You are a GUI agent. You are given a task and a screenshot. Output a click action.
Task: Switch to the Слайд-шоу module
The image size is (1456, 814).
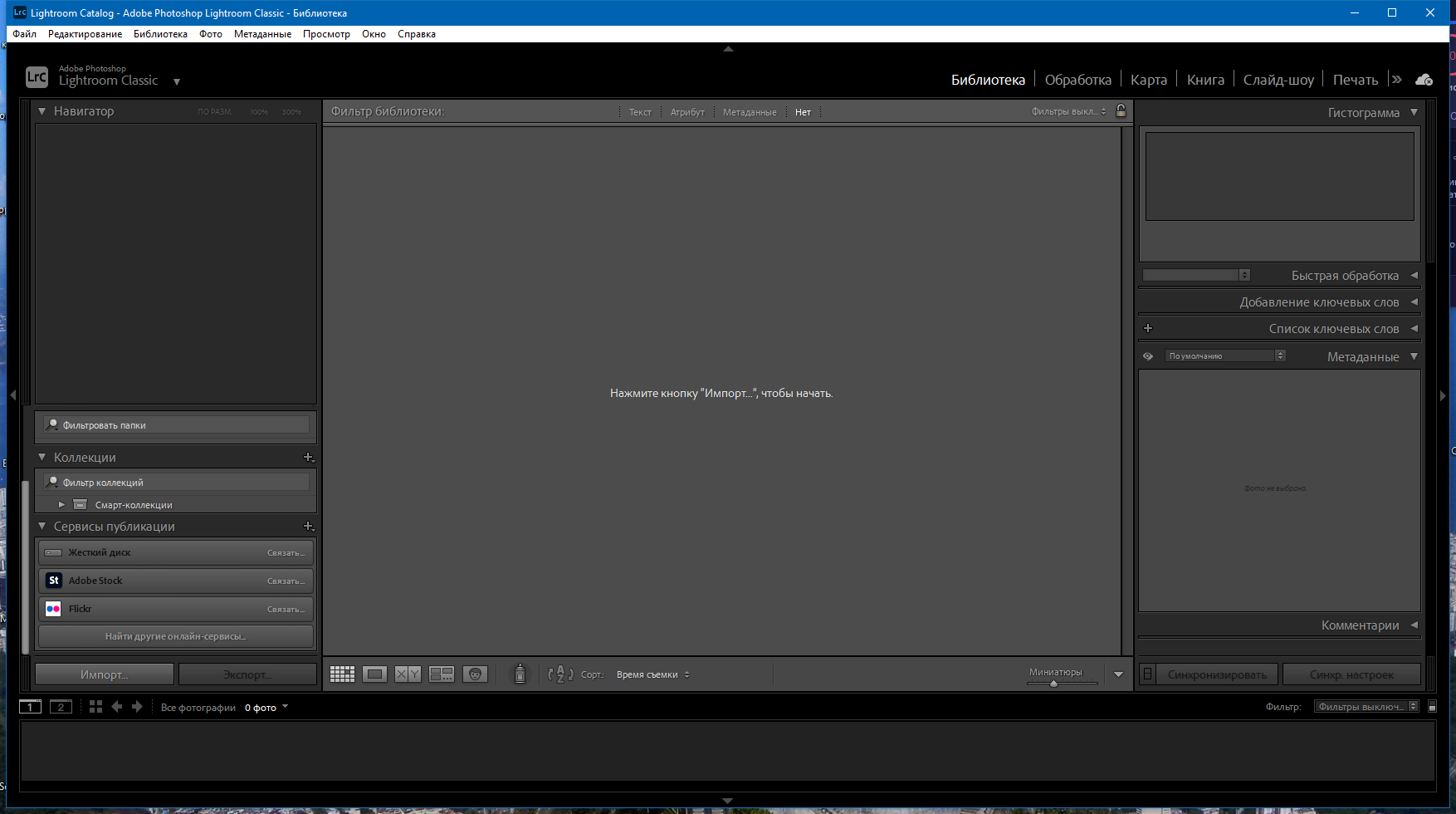pos(1278,80)
